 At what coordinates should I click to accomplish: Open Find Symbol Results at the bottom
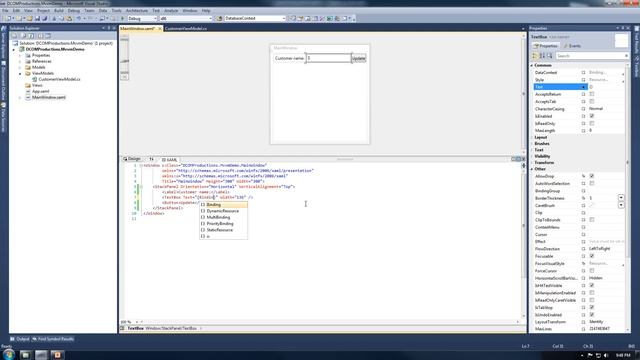pos(53,339)
